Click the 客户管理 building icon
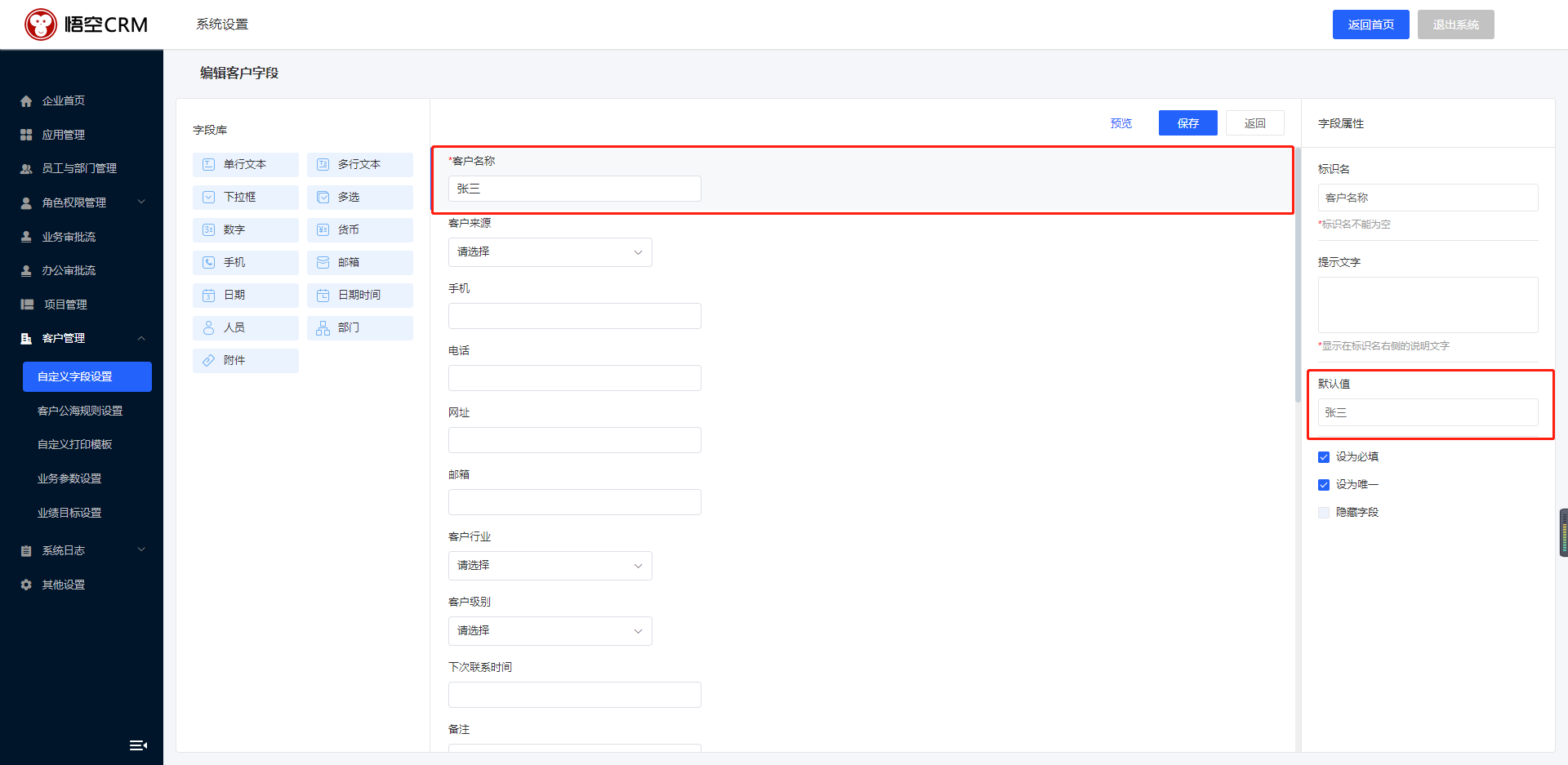The width and height of the screenshot is (1568, 765). (x=26, y=338)
